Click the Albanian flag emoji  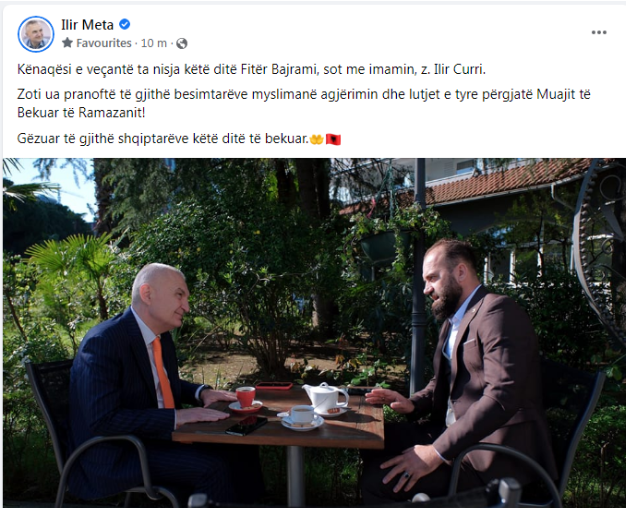click(x=333, y=139)
